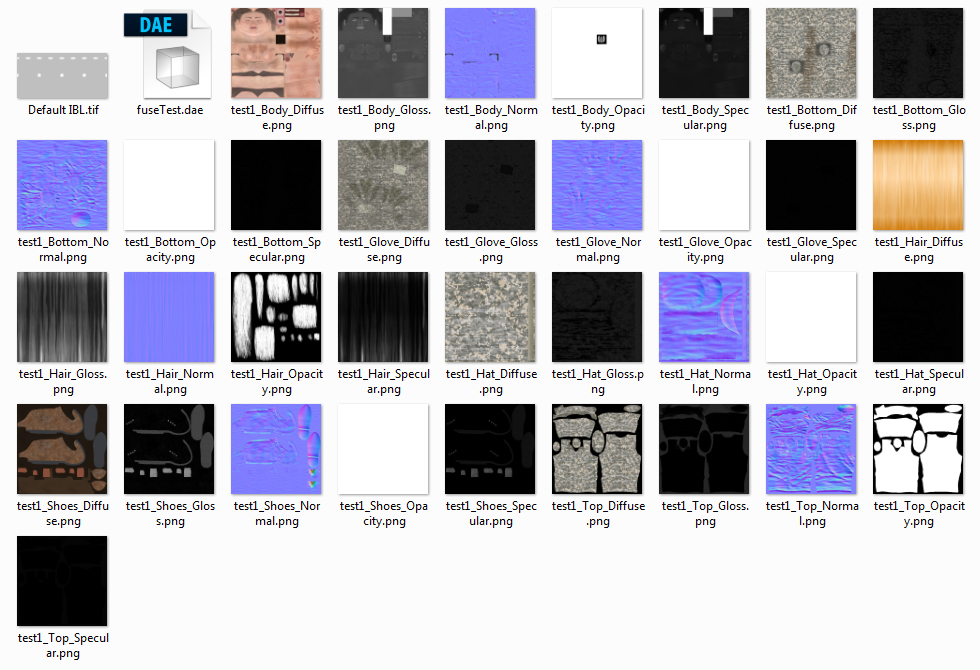Image resolution: width=980 pixels, height=670 pixels.
Task: Select the test1_Hat_Diffuse.png camo thumbnail
Action: [x=490, y=317]
